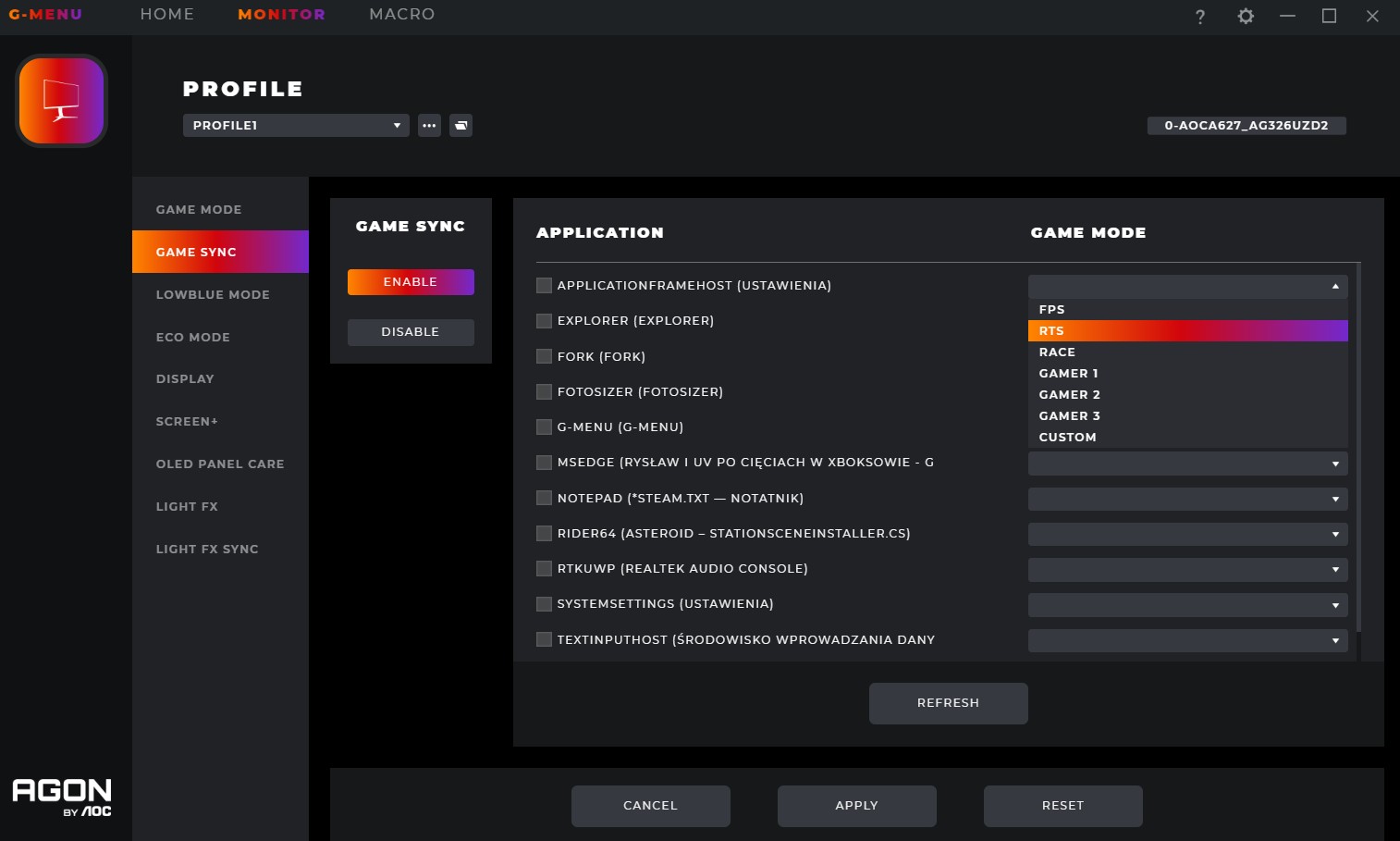Screen dimensions: 1400x841
Task: Open Light FX Sync section
Action: tap(220, 550)
